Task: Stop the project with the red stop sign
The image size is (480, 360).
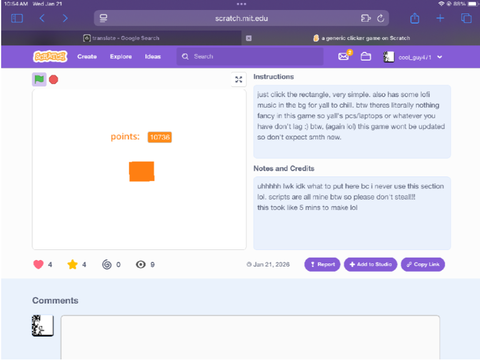Action: pos(53,80)
